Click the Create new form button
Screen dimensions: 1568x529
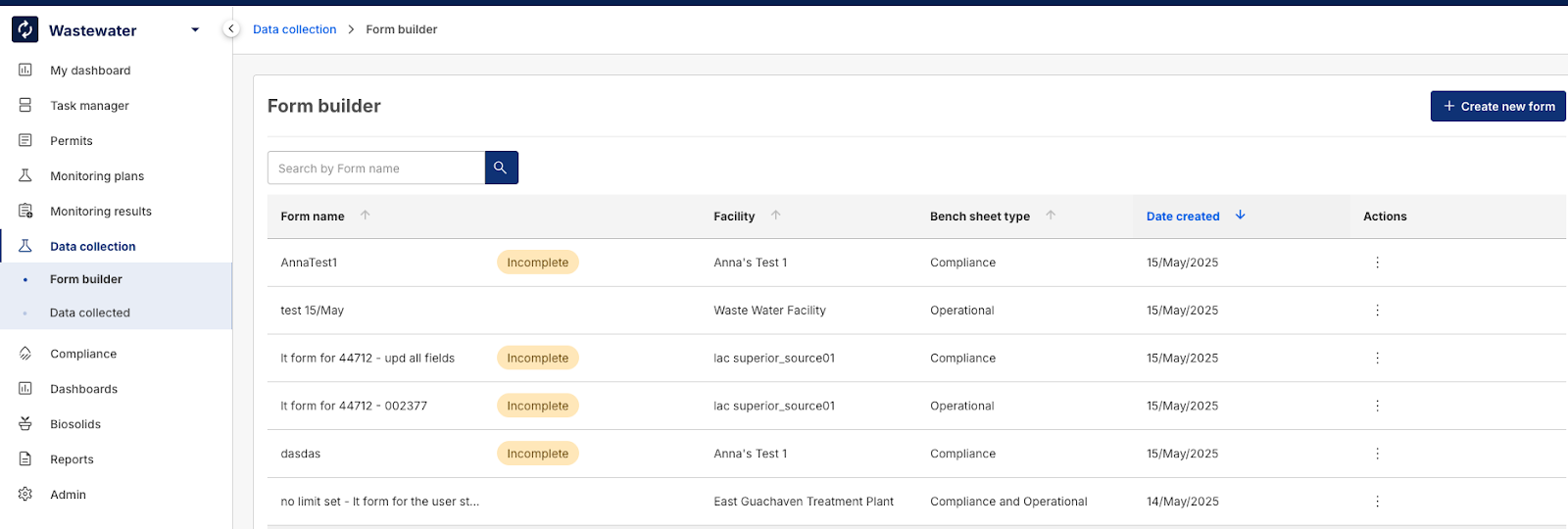pyautogui.click(x=1497, y=107)
